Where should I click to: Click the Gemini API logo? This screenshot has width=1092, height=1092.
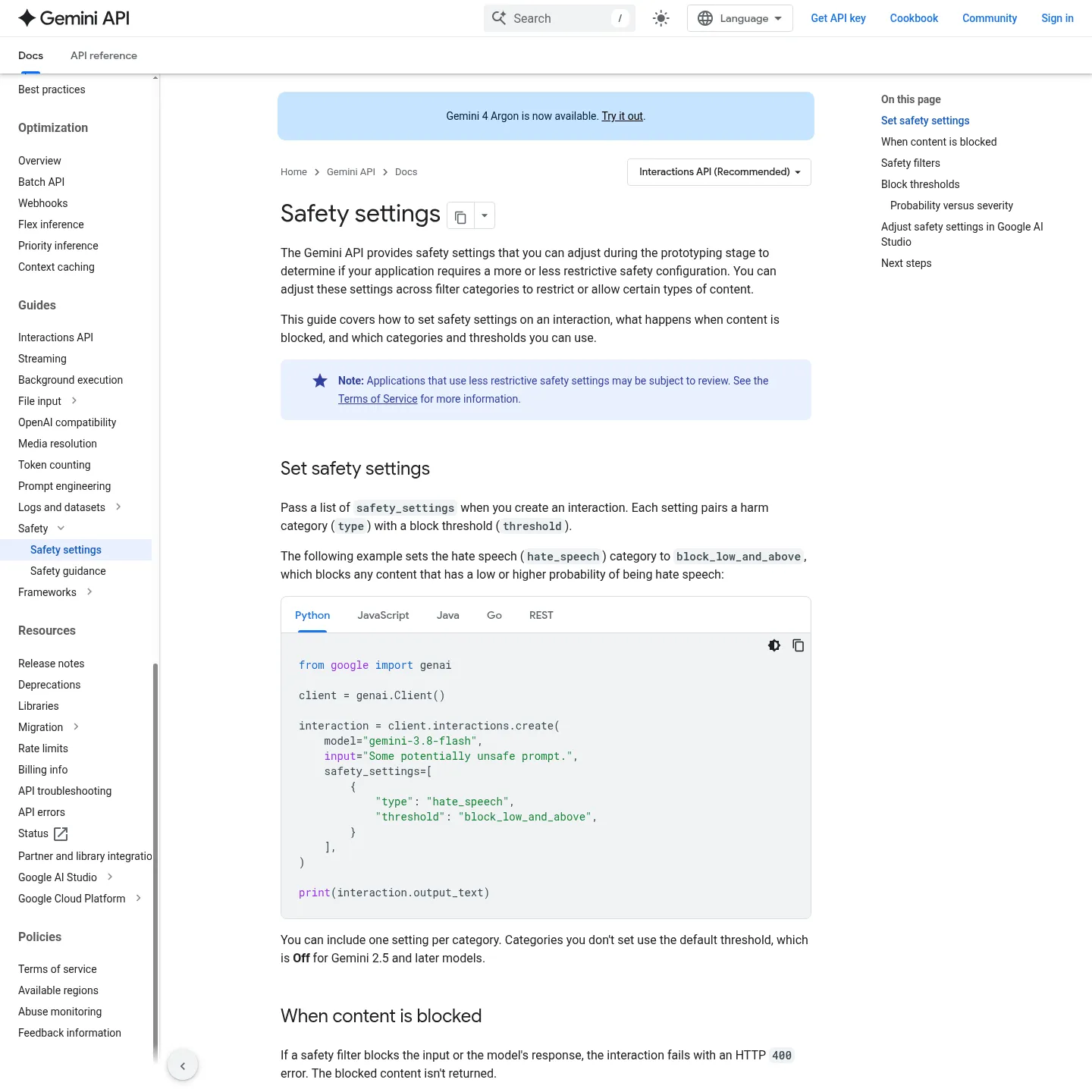click(x=74, y=18)
